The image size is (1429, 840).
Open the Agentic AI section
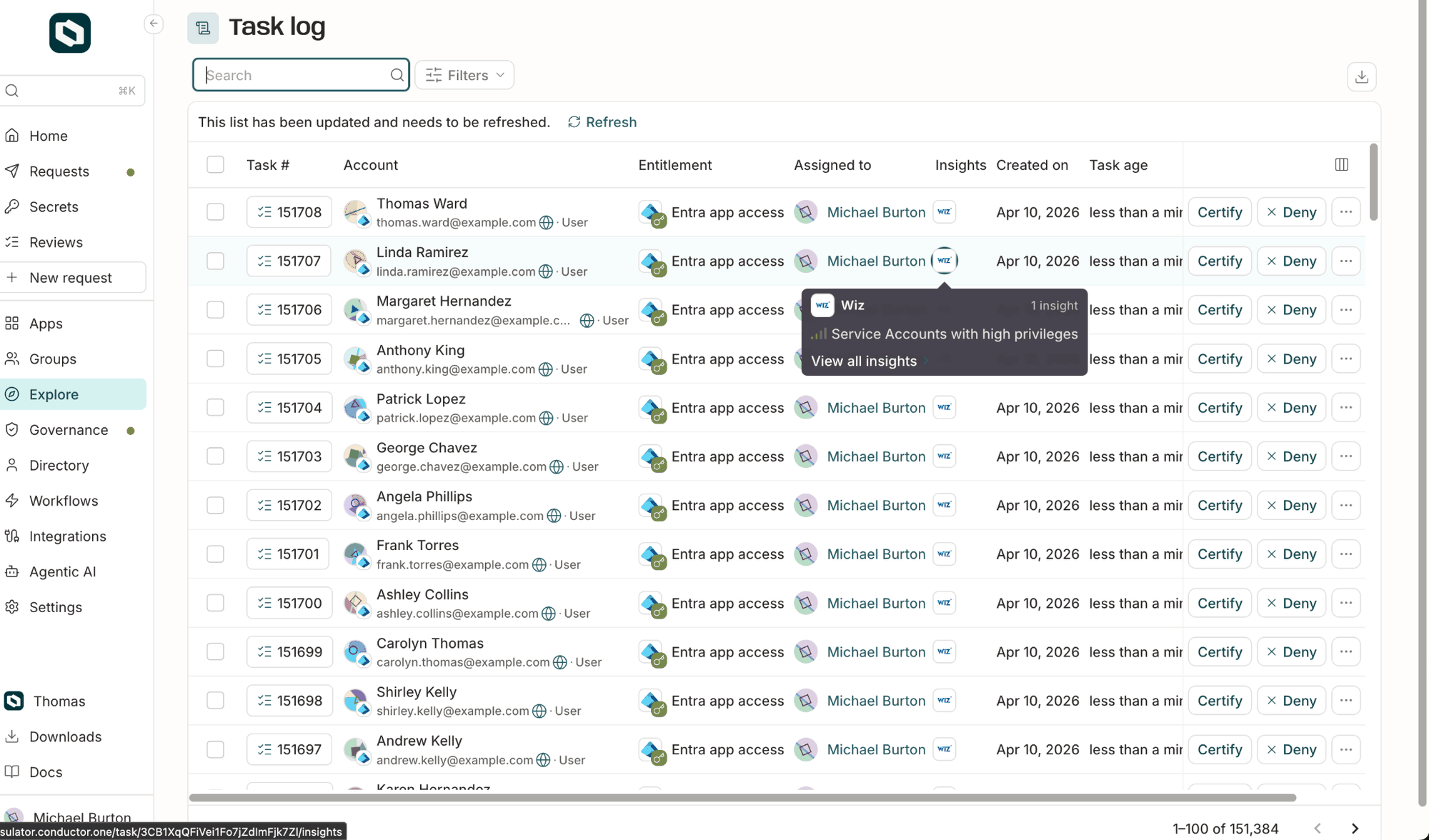(x=62, y=571)
